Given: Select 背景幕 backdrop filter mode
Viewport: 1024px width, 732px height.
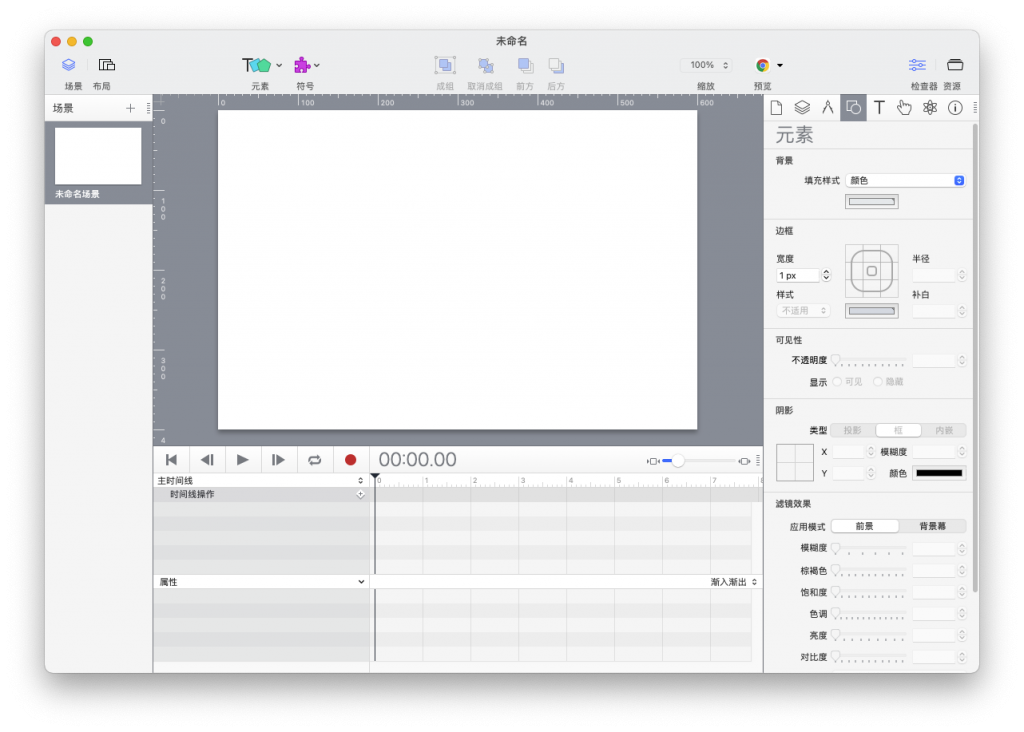Looking at the screenshot, I should pyautogui.click(x=932, y=526).
